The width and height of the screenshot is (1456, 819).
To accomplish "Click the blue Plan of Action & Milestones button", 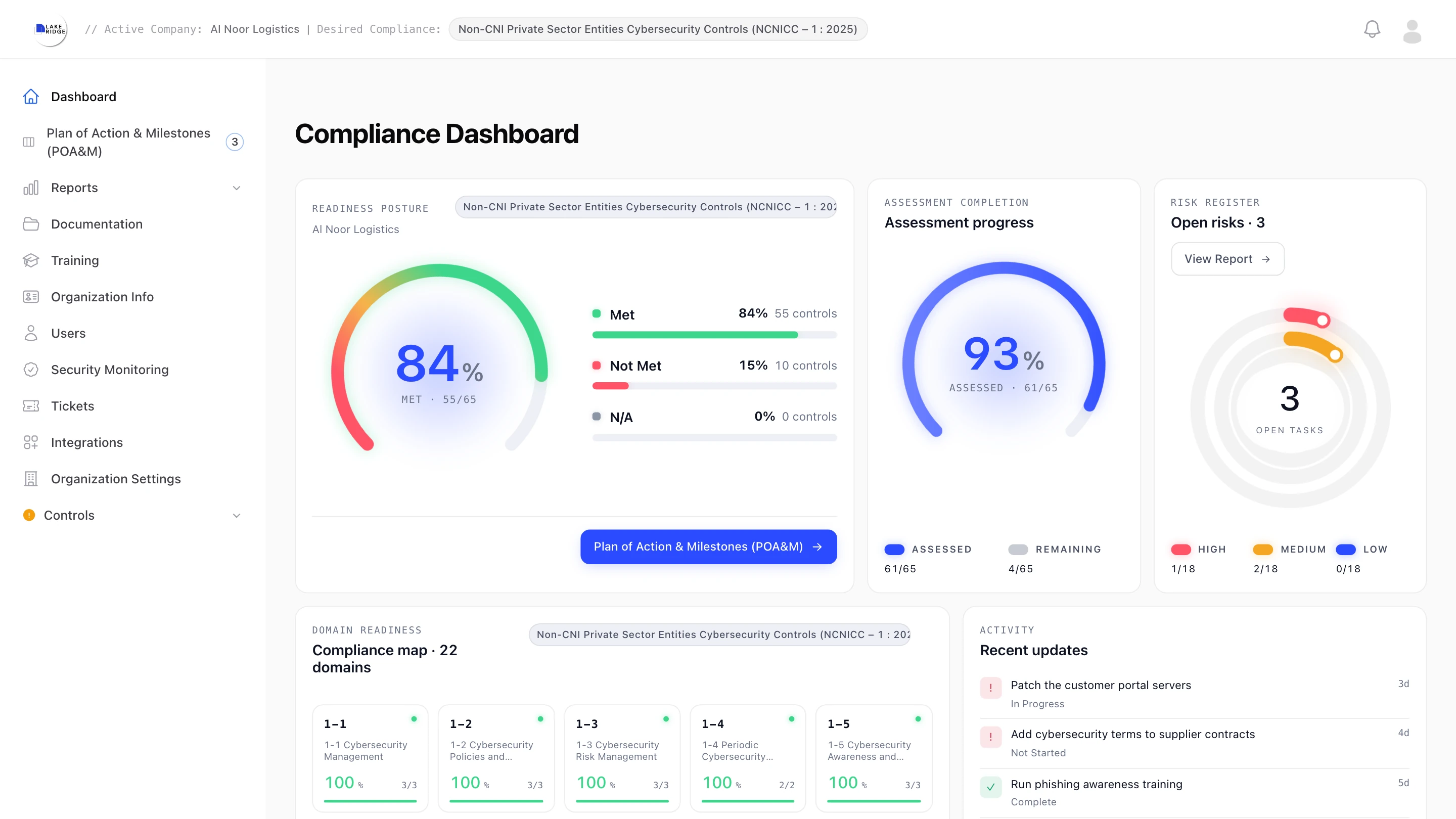I will tap(708, 547).
